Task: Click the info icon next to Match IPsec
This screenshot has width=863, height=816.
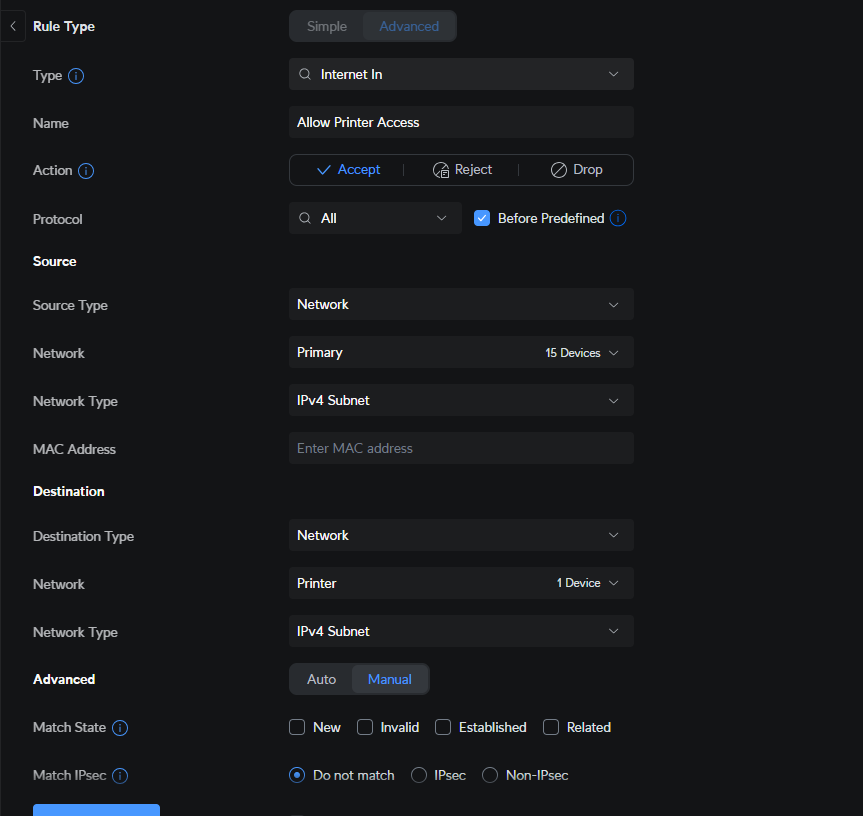Action: [120, 776]
